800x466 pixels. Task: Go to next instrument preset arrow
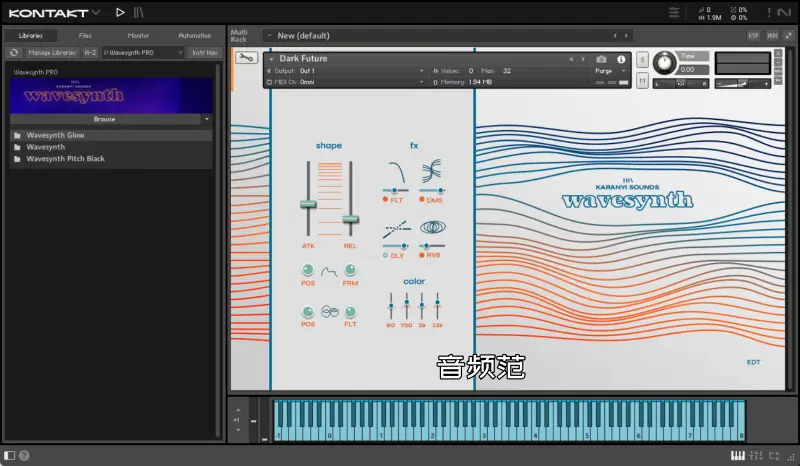click(x=583, y=59)
